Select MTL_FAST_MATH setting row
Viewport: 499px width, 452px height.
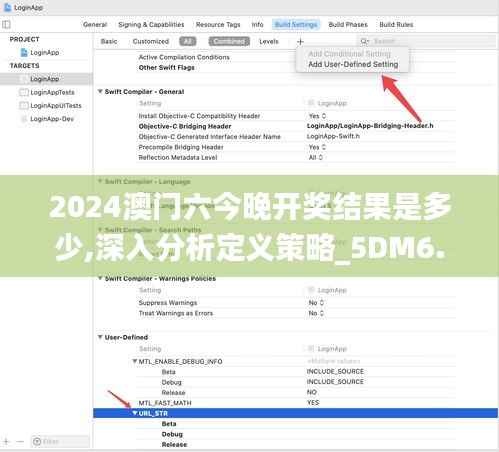click(165, 403)
